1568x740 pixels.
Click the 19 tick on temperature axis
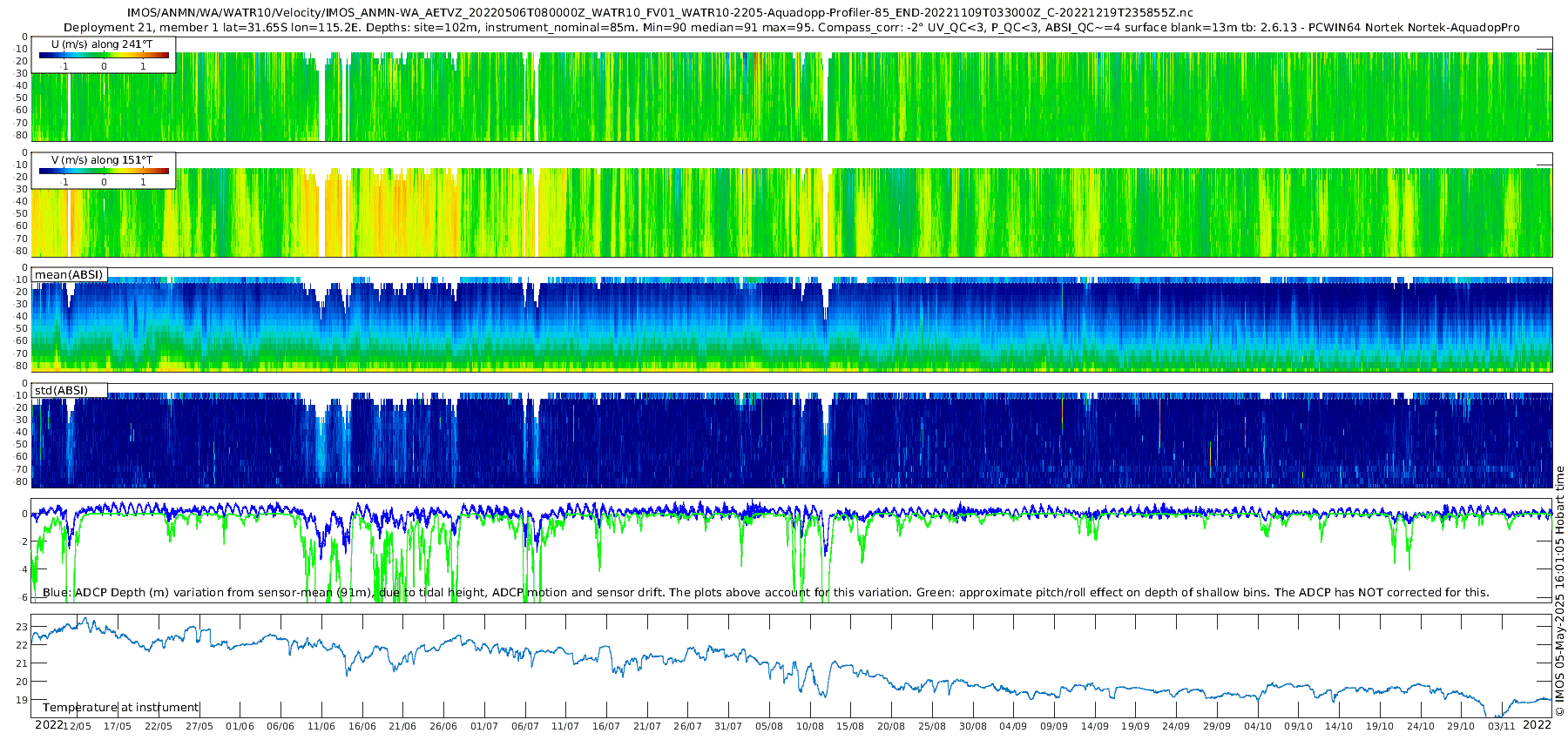[x=22, y=700]
